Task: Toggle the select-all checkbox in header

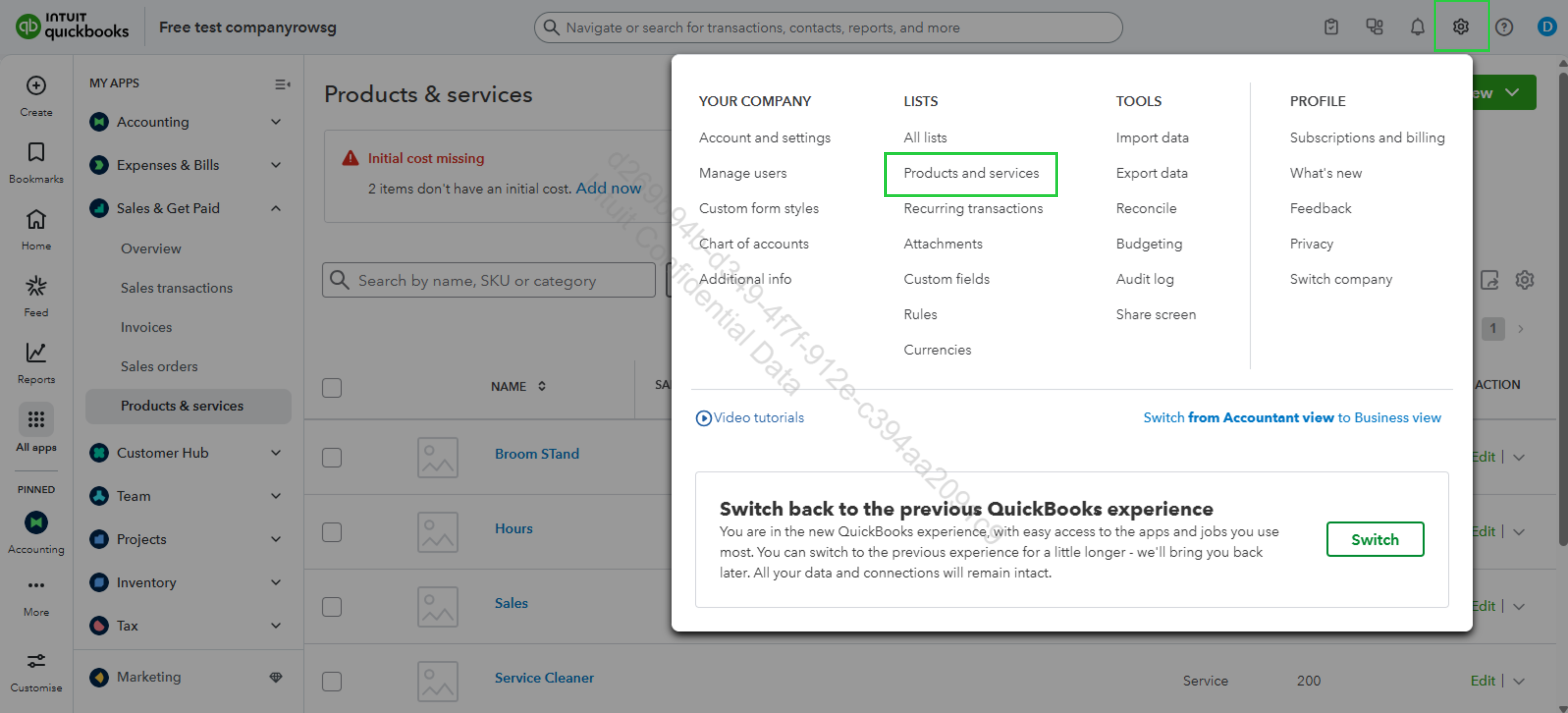Action: [332, 388]
